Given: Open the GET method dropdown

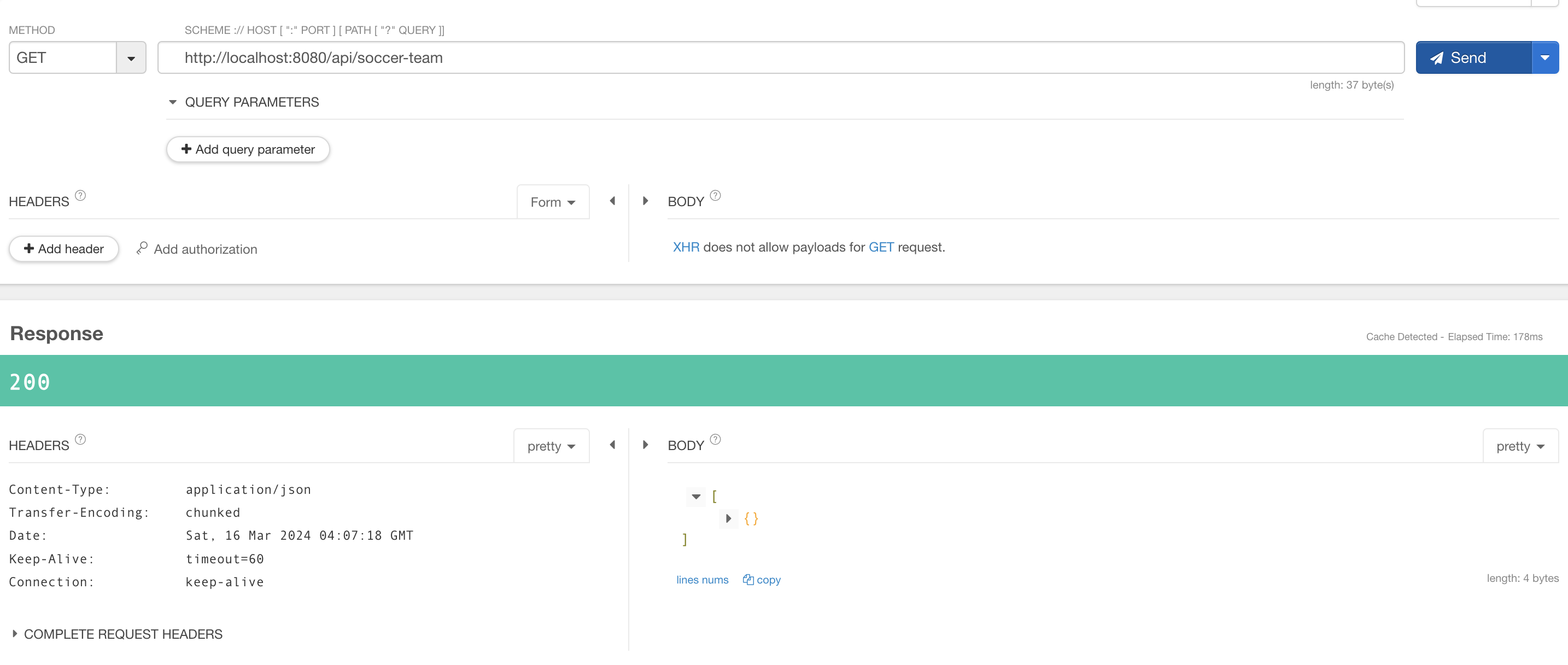Looking at the screenshot, I should (131, 59).
